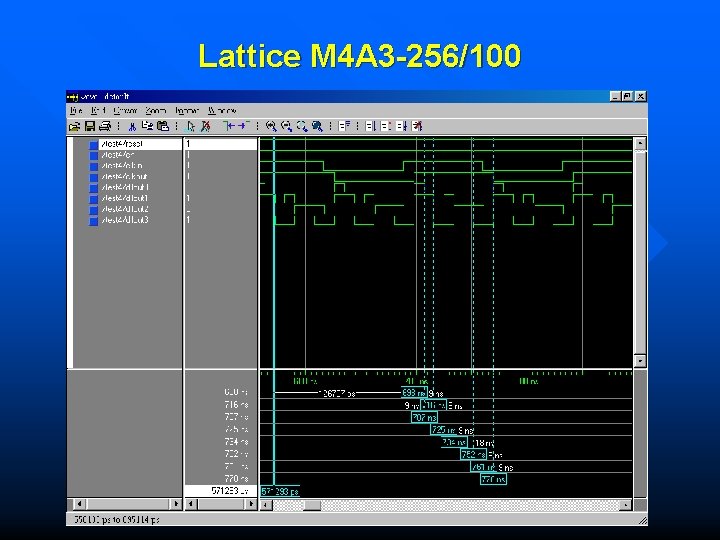Click the 770 ns entry in cursor list
This screenshot has width=720, height=540.
tap(236, 478)
